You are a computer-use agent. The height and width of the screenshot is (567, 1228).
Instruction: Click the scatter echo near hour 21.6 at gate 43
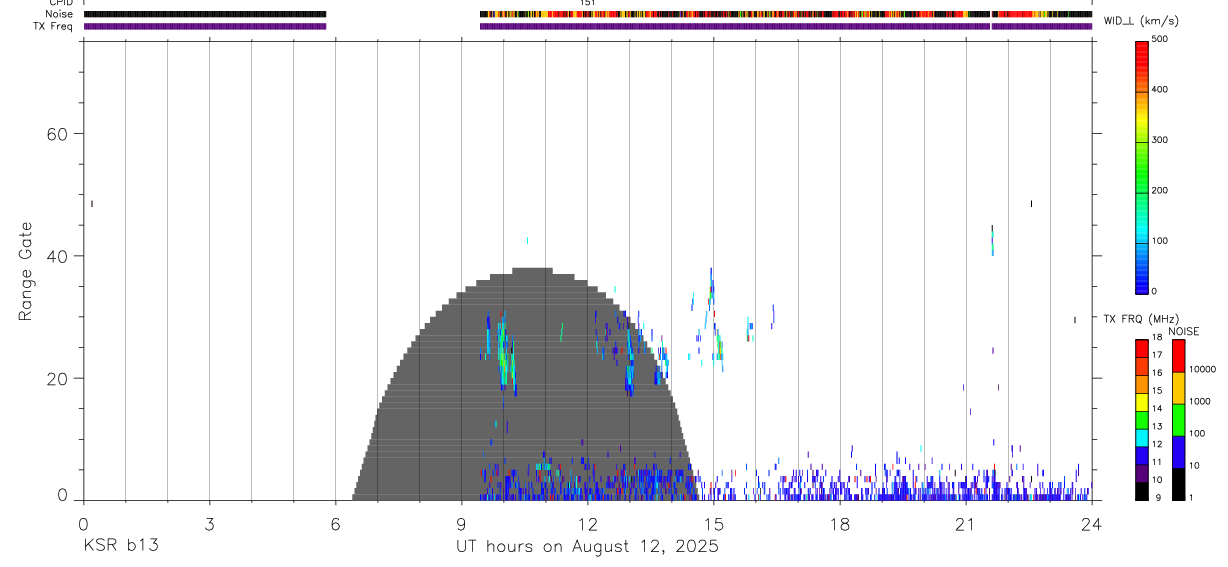tap(992, 241)
